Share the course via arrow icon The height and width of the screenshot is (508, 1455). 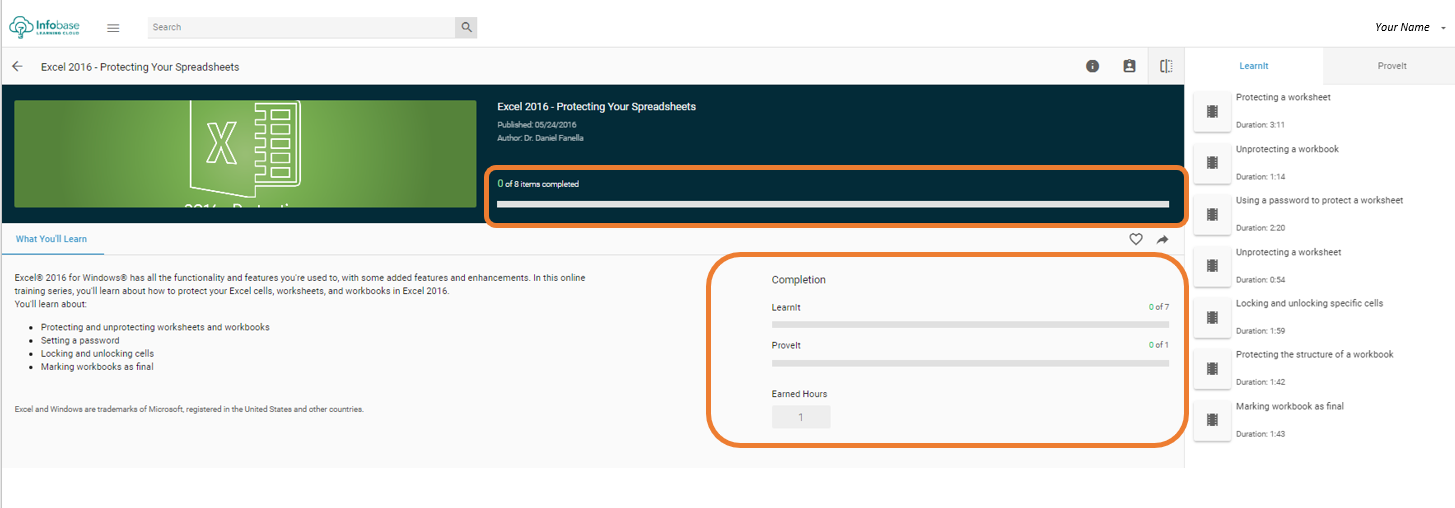click(1163, 239)
